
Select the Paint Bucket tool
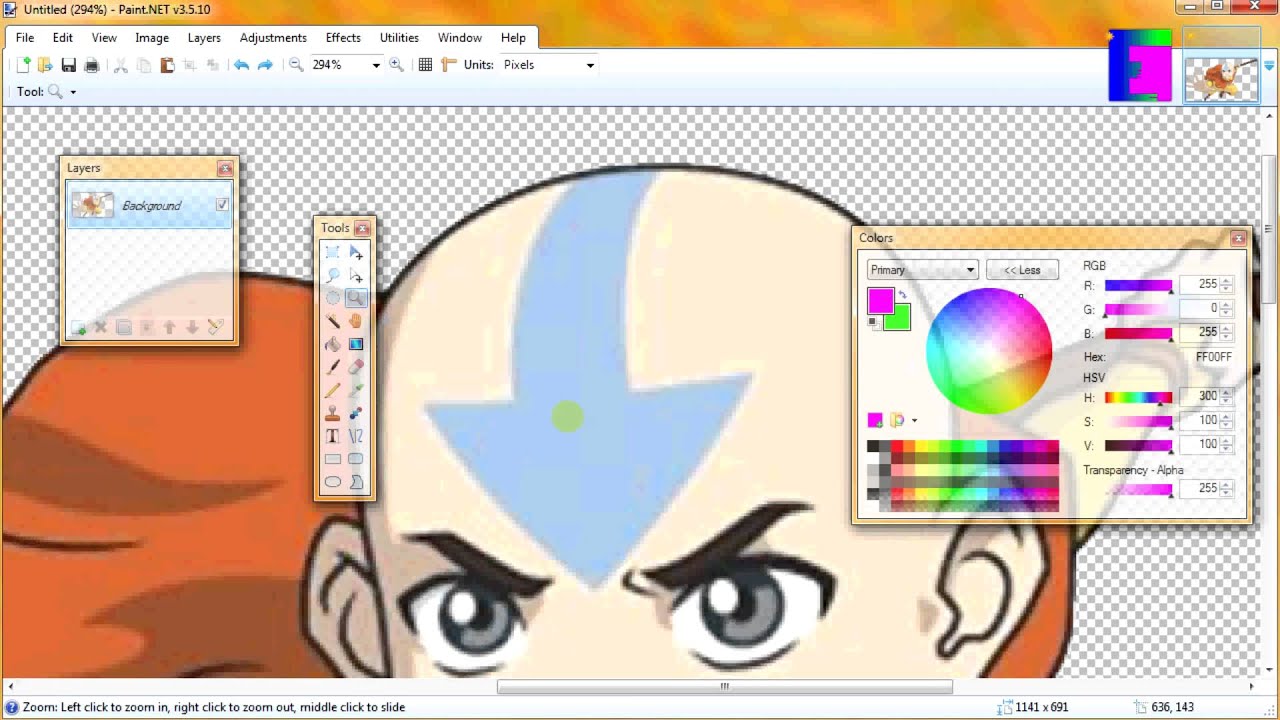pos(333,344)
